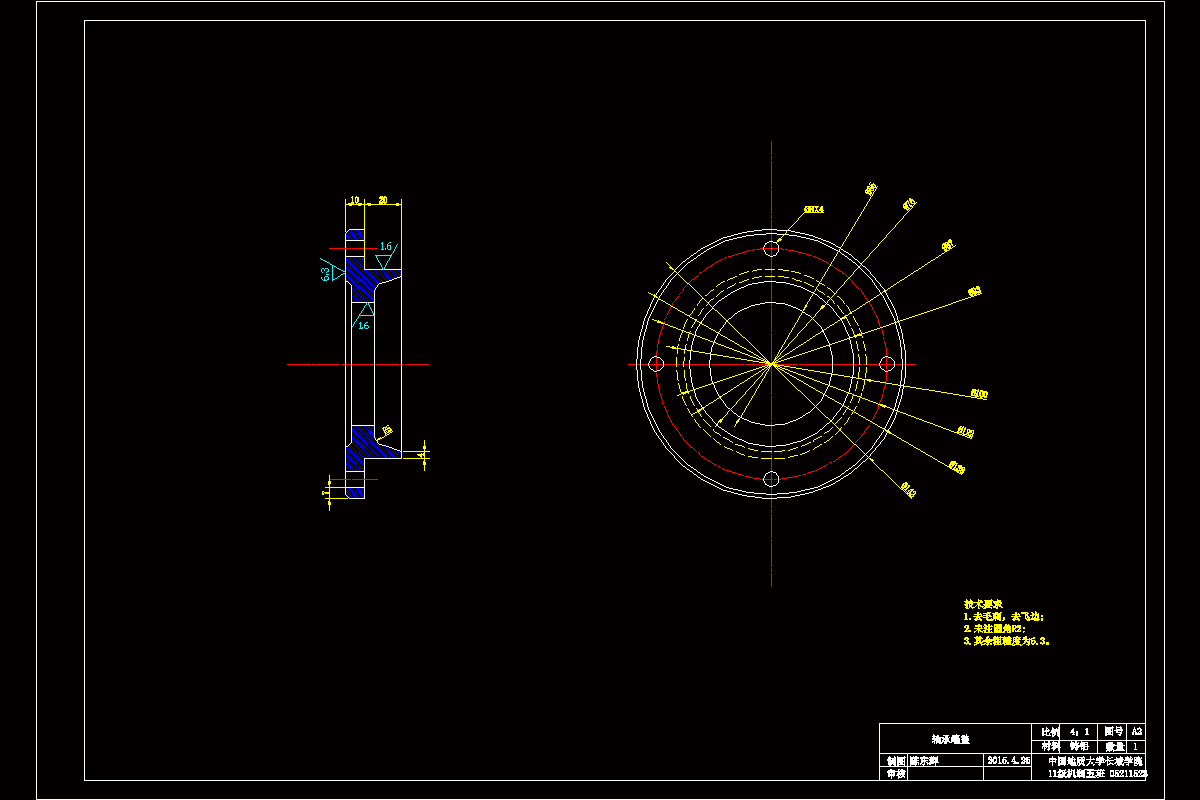Viewport: 1200px width, 800px height.
Task: Select the 10 width dimension text
Action: (354, 200)
